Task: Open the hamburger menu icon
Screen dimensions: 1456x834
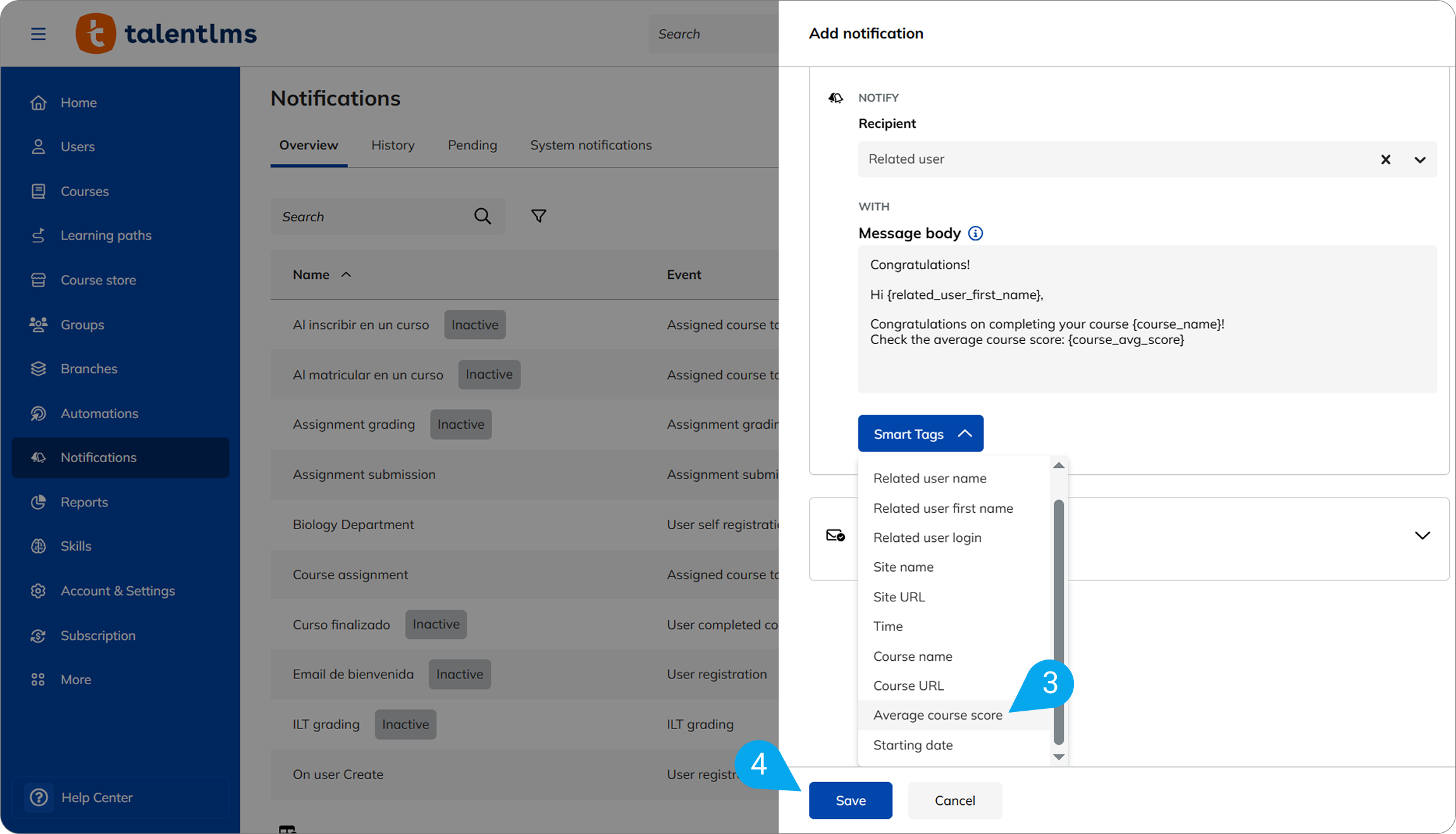Action: click(39, 34)
